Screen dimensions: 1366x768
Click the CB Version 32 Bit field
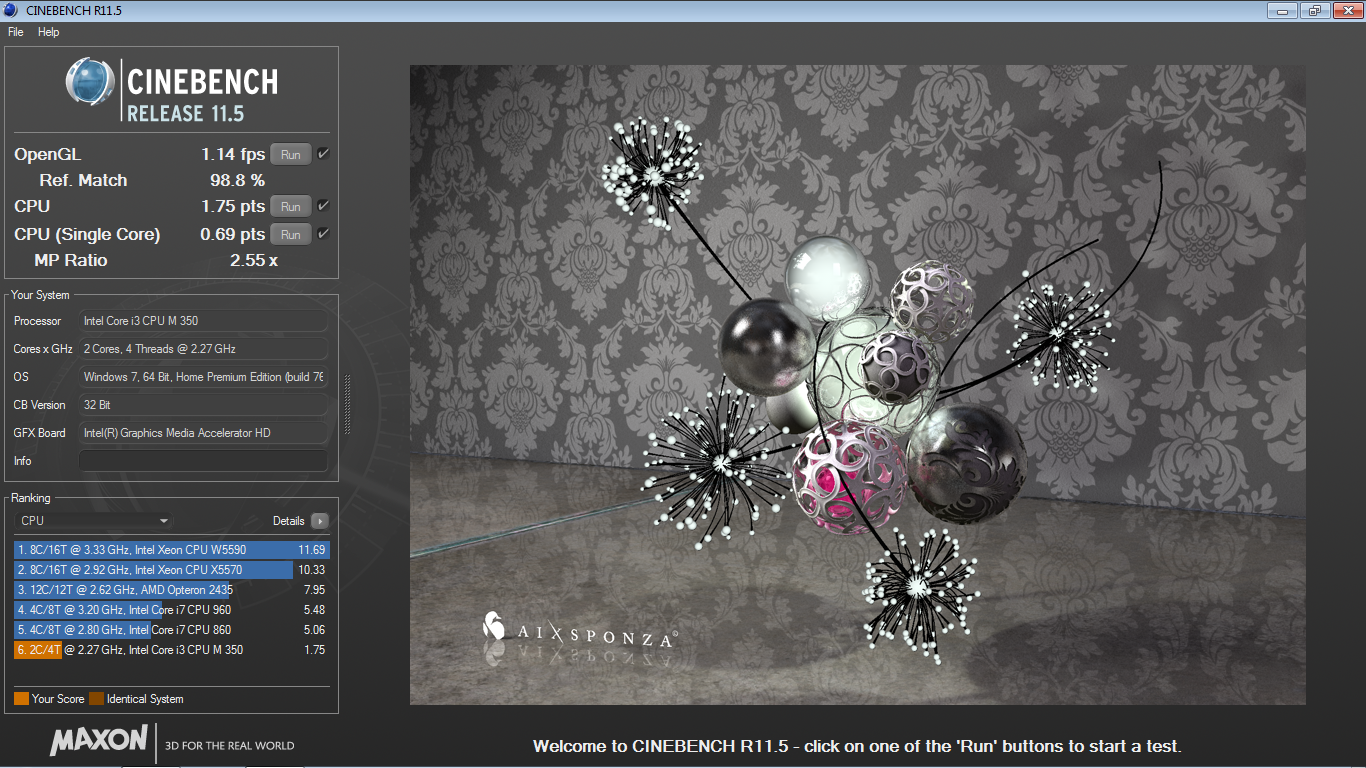[x=203, y=405]
